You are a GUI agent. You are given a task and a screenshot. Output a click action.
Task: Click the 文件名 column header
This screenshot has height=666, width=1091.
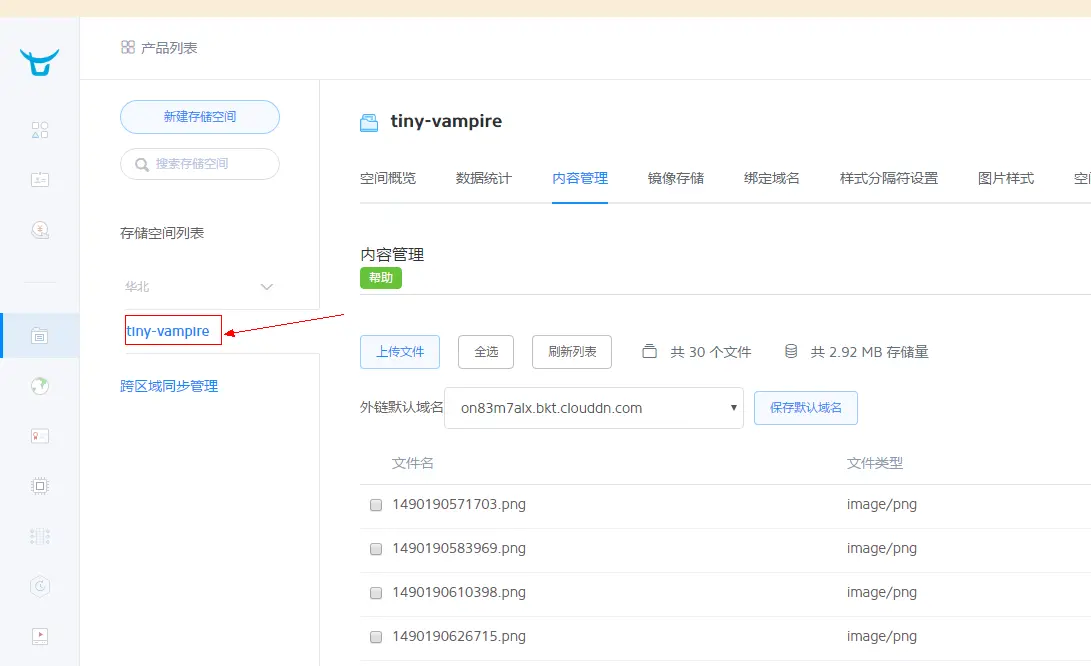(413, 463)
